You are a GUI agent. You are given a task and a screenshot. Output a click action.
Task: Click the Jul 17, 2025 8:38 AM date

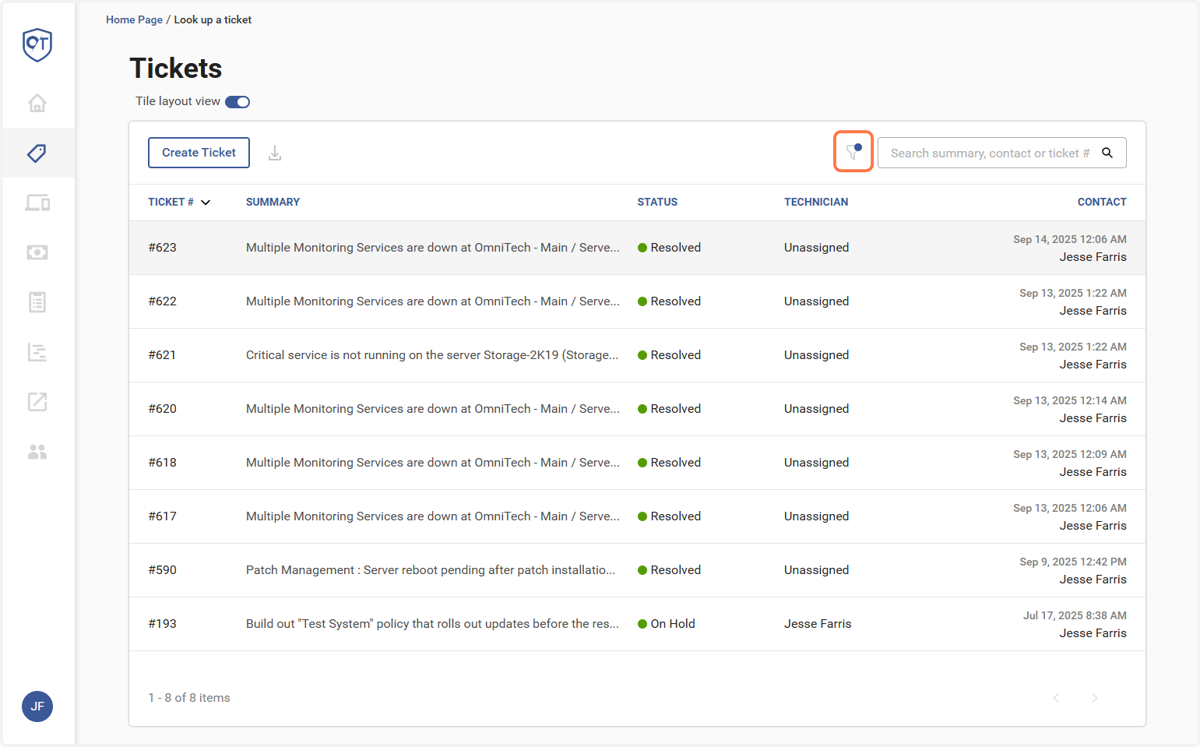1076,616
